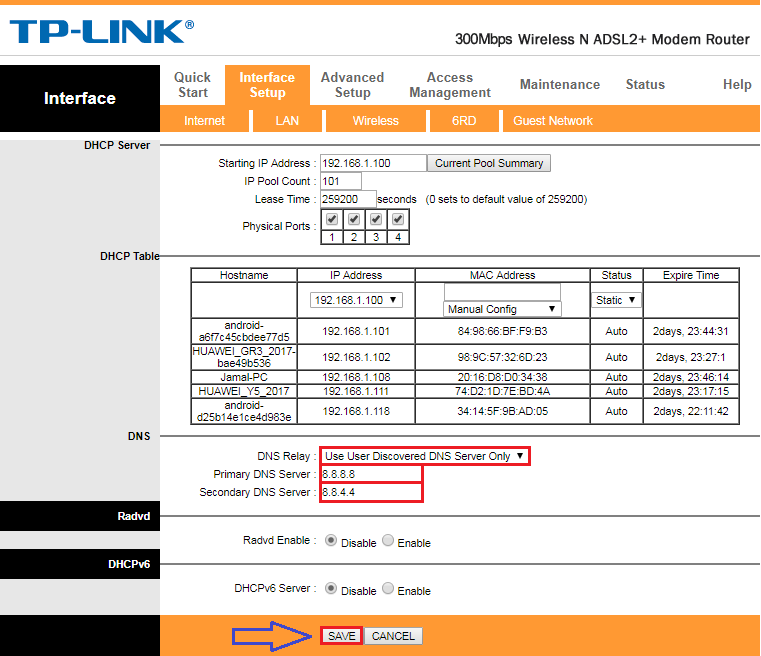Screen dimensions: 761x656
Task: Select Radvd Disable radio button
Action: (331, 540)
